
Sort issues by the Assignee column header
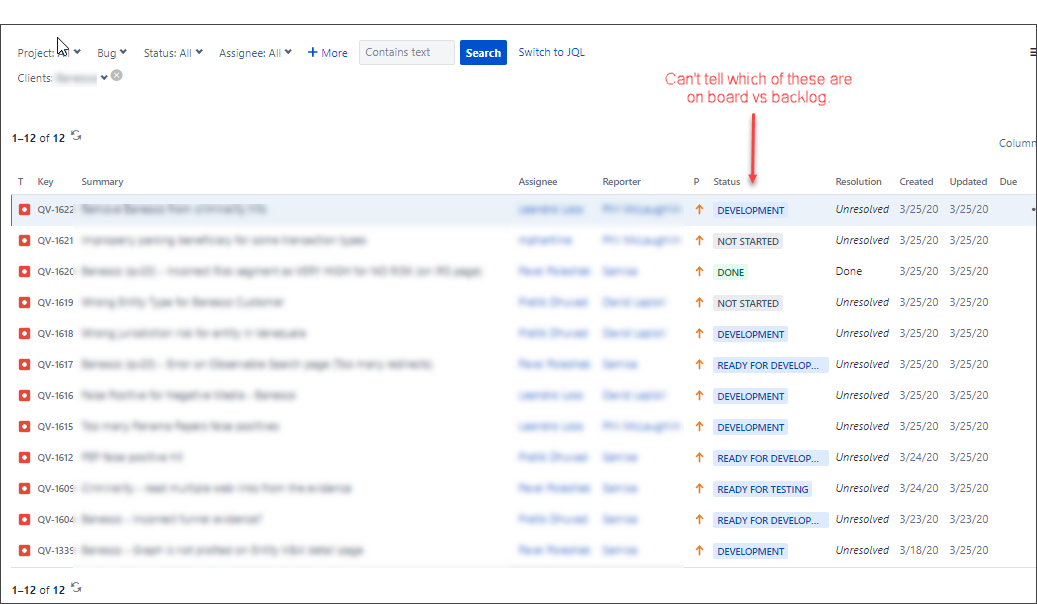click(538, 181)
